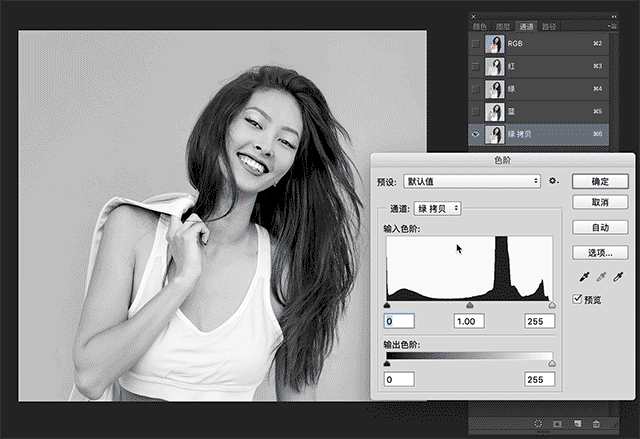Screen dimensions: 640x439
Task: Open the 预设 preset dropdown
Action: coord(471,182)
